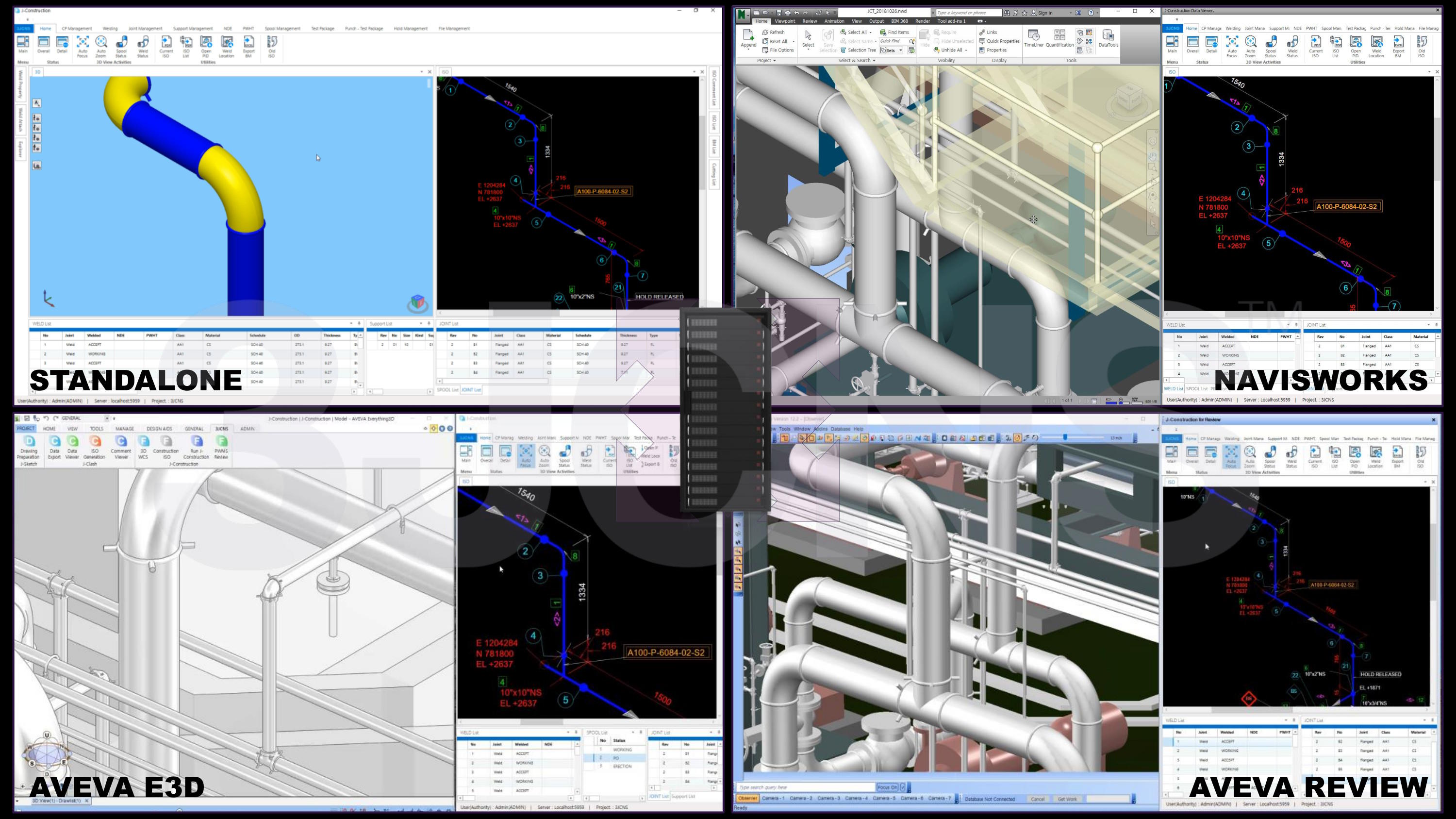Open the Reset All dropdown in Navisworks
This screenshot has width=1456, height=819.
(x=793, y=41)
